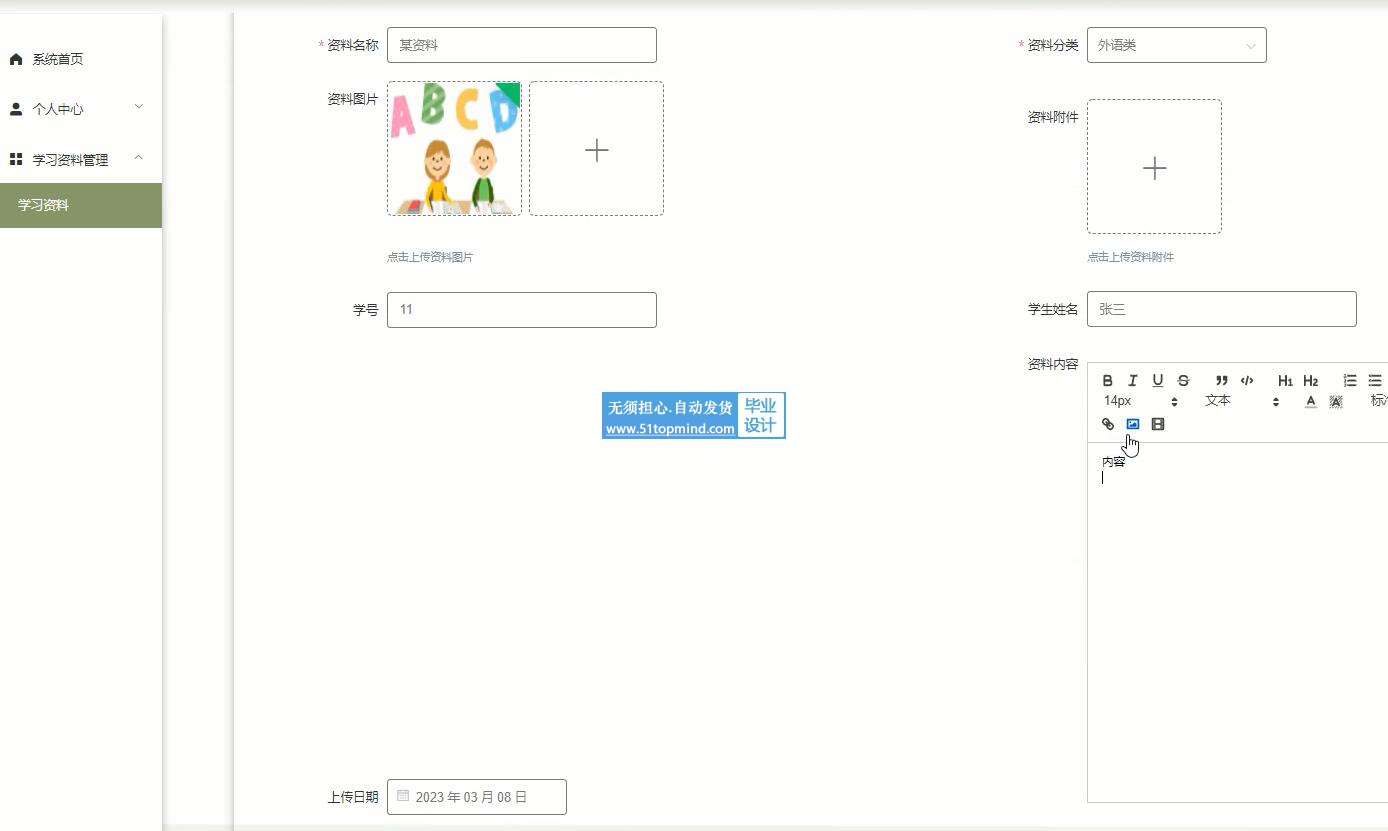The height and width of the screenshot is (831, 1388).
Task: Click the insert link icon
Action: click(x=1107, y=424)
